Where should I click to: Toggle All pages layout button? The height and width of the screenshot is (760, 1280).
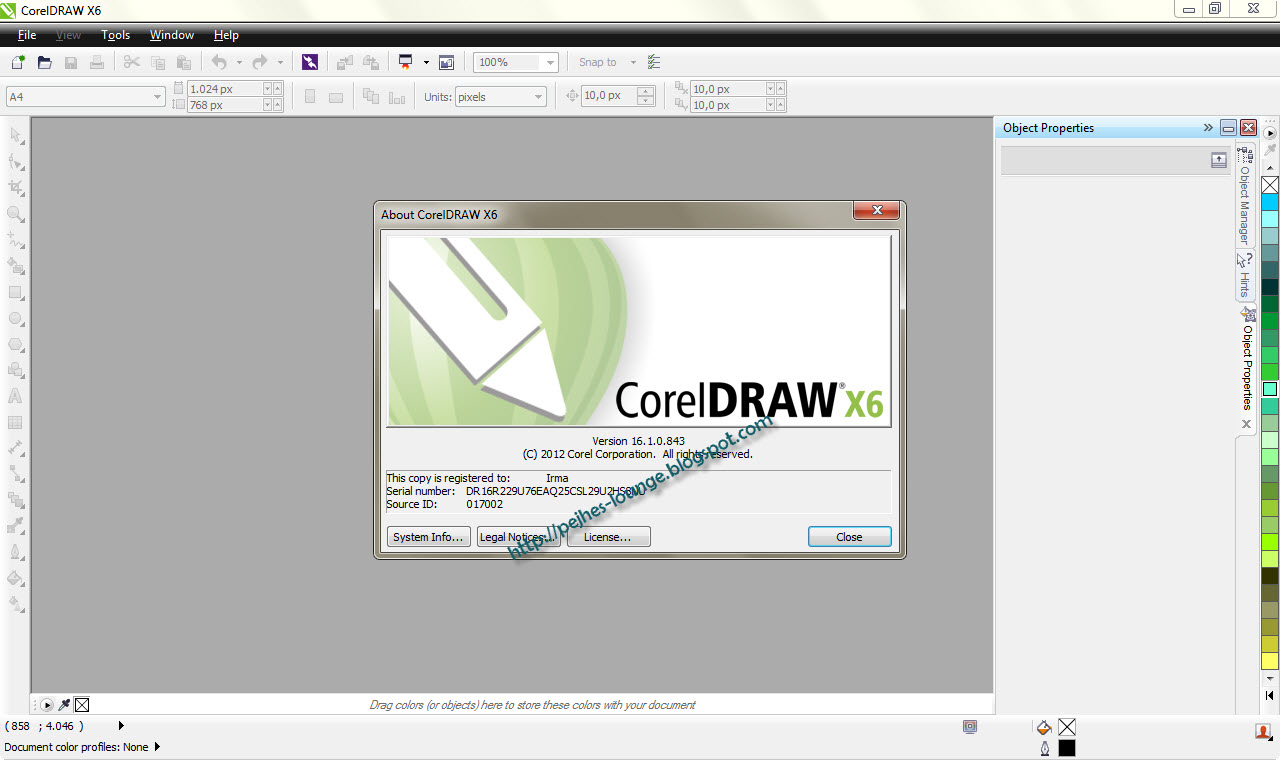click(371, 97)
